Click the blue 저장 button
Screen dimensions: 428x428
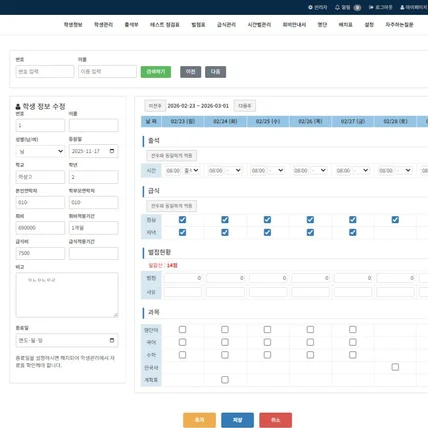click(237, 420)
